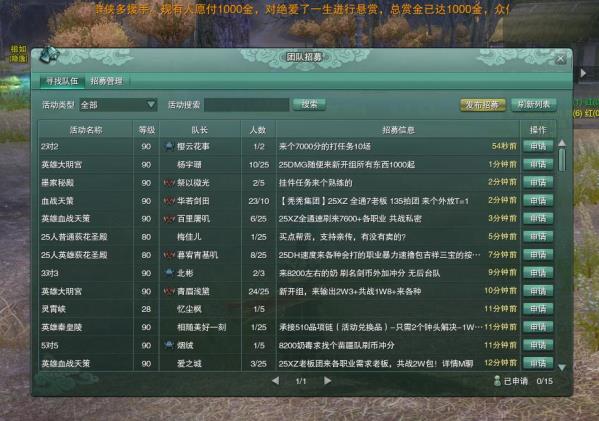Viewport: 599px width, 421px height.
Task: Click the 刷新列表 button
Action: pos(534,105)
